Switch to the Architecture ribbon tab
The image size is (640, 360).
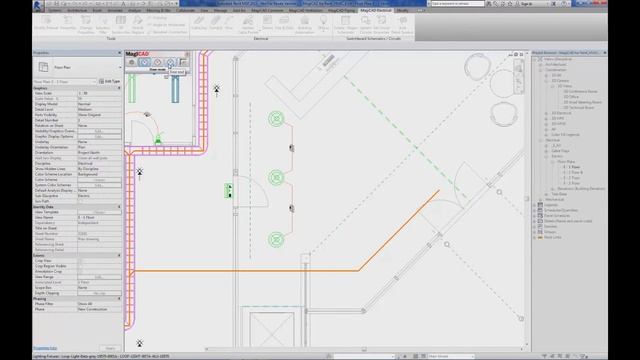pos(77,10)
